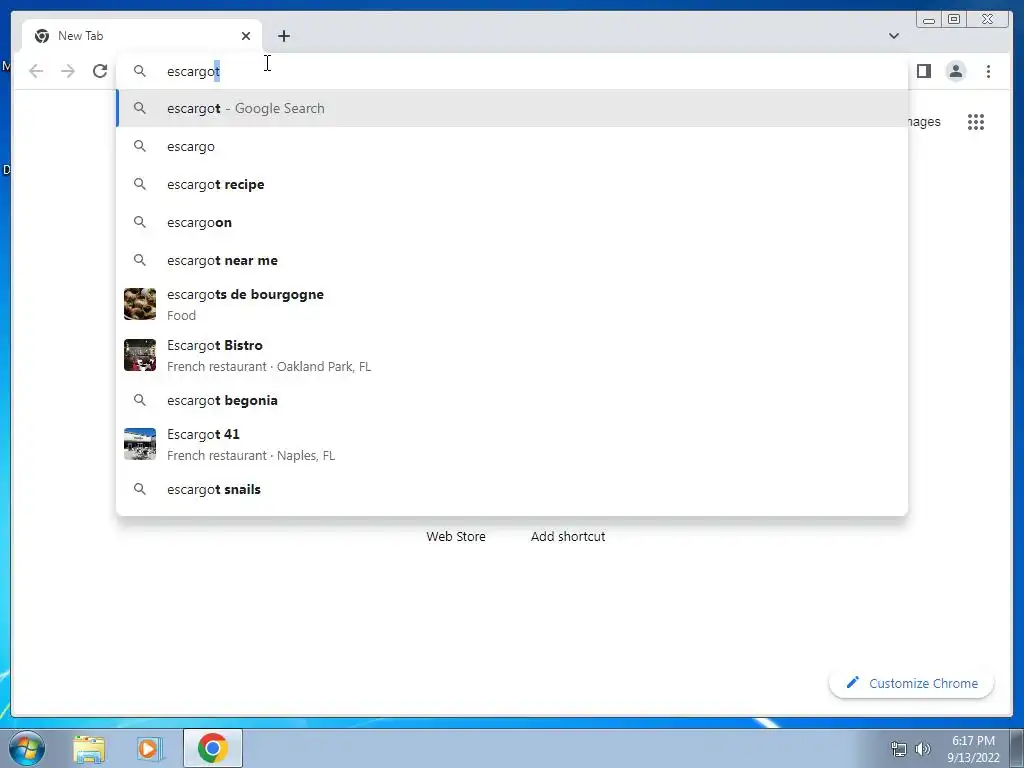Click the Add shortcut button

[x=568, y=536]
